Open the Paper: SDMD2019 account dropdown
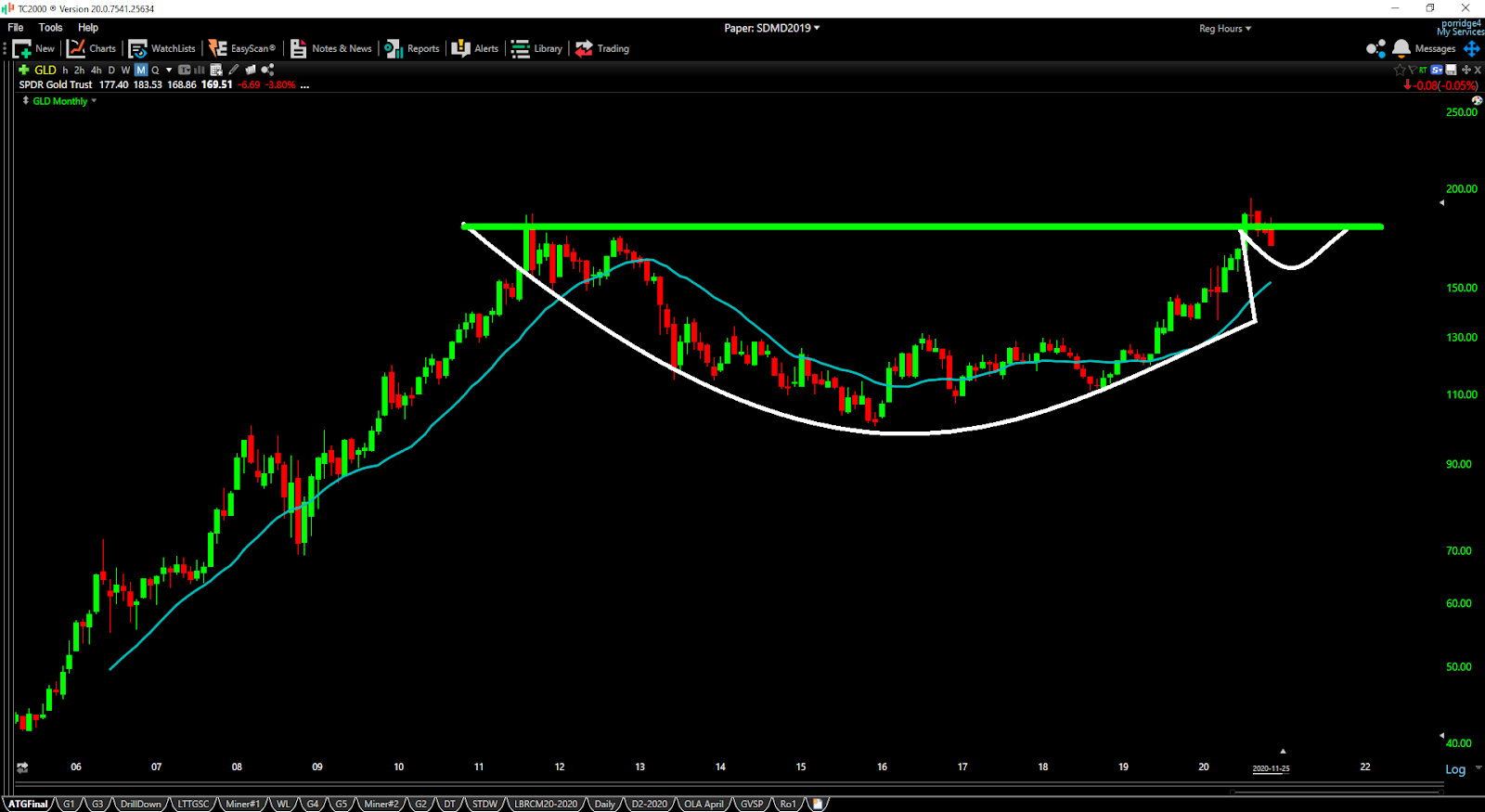The image size is (1485, 812). click(771, 28)
